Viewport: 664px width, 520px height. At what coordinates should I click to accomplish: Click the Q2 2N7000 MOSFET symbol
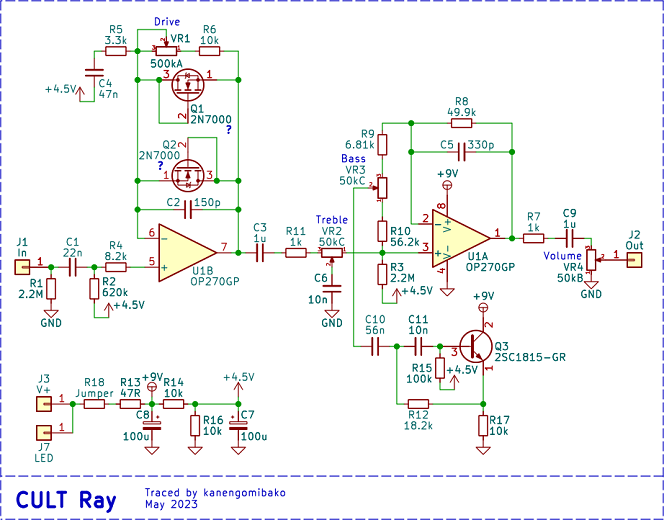pyautogui.click(x=188, y=175)
